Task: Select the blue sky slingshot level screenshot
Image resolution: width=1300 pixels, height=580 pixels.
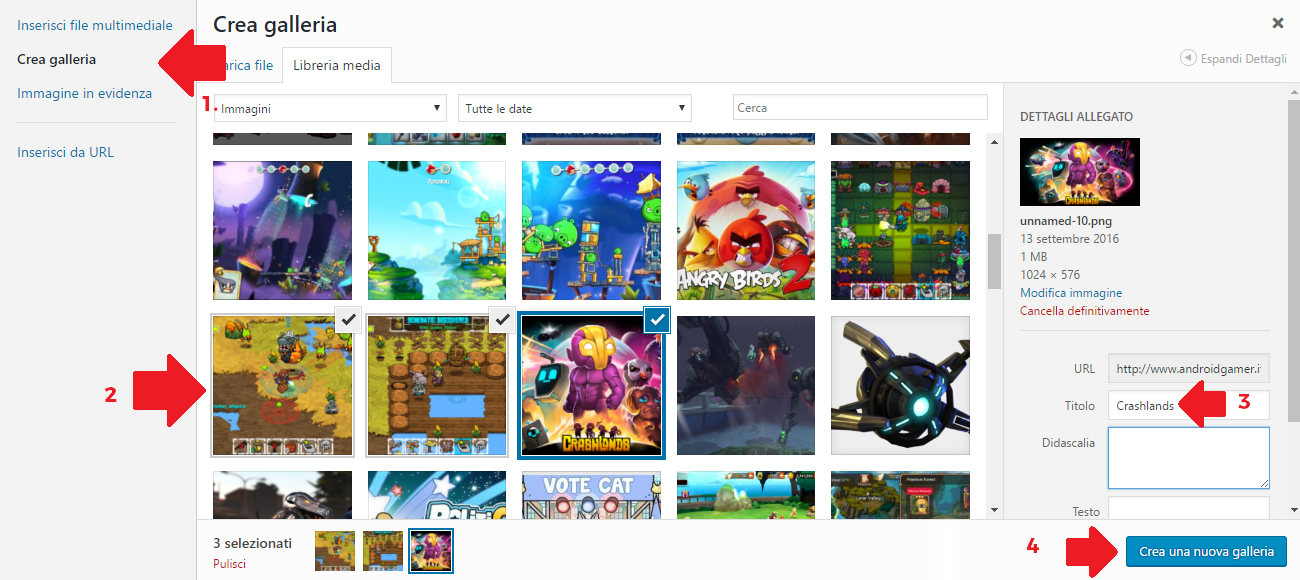Action: pyautogui.click(x=437, y=231)
